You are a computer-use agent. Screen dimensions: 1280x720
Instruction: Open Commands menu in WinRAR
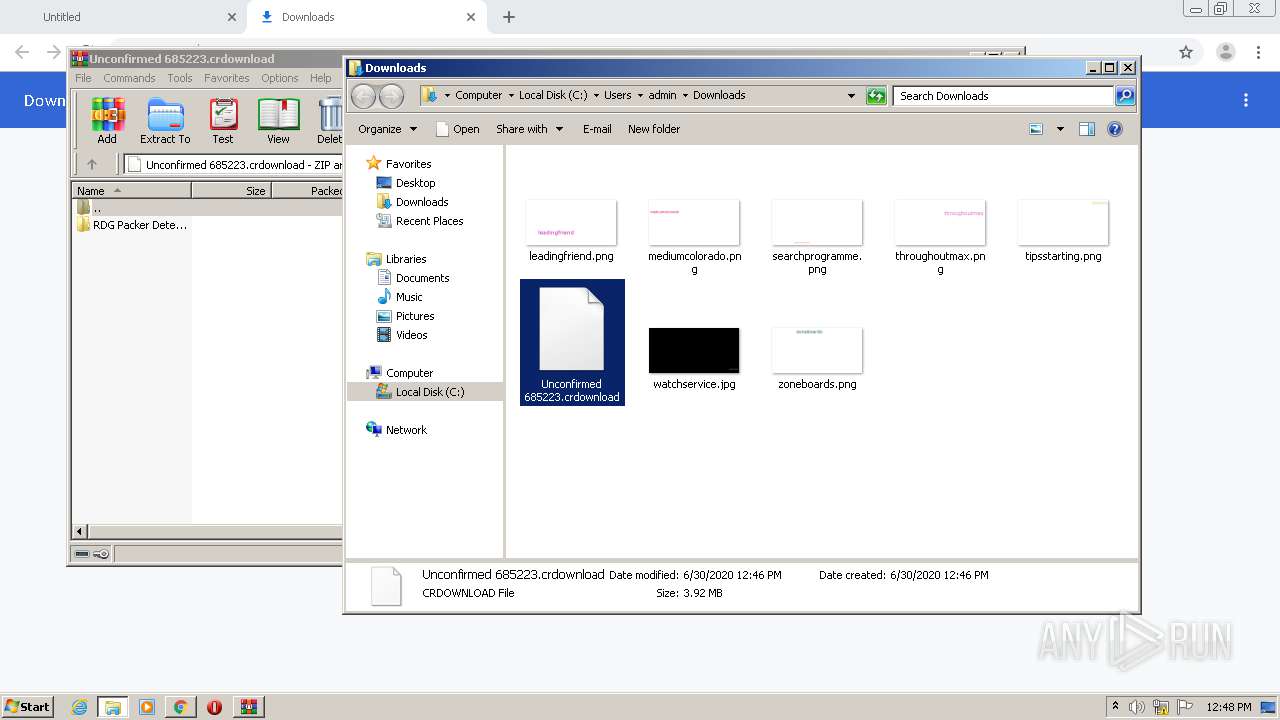(x=129, y=78)
